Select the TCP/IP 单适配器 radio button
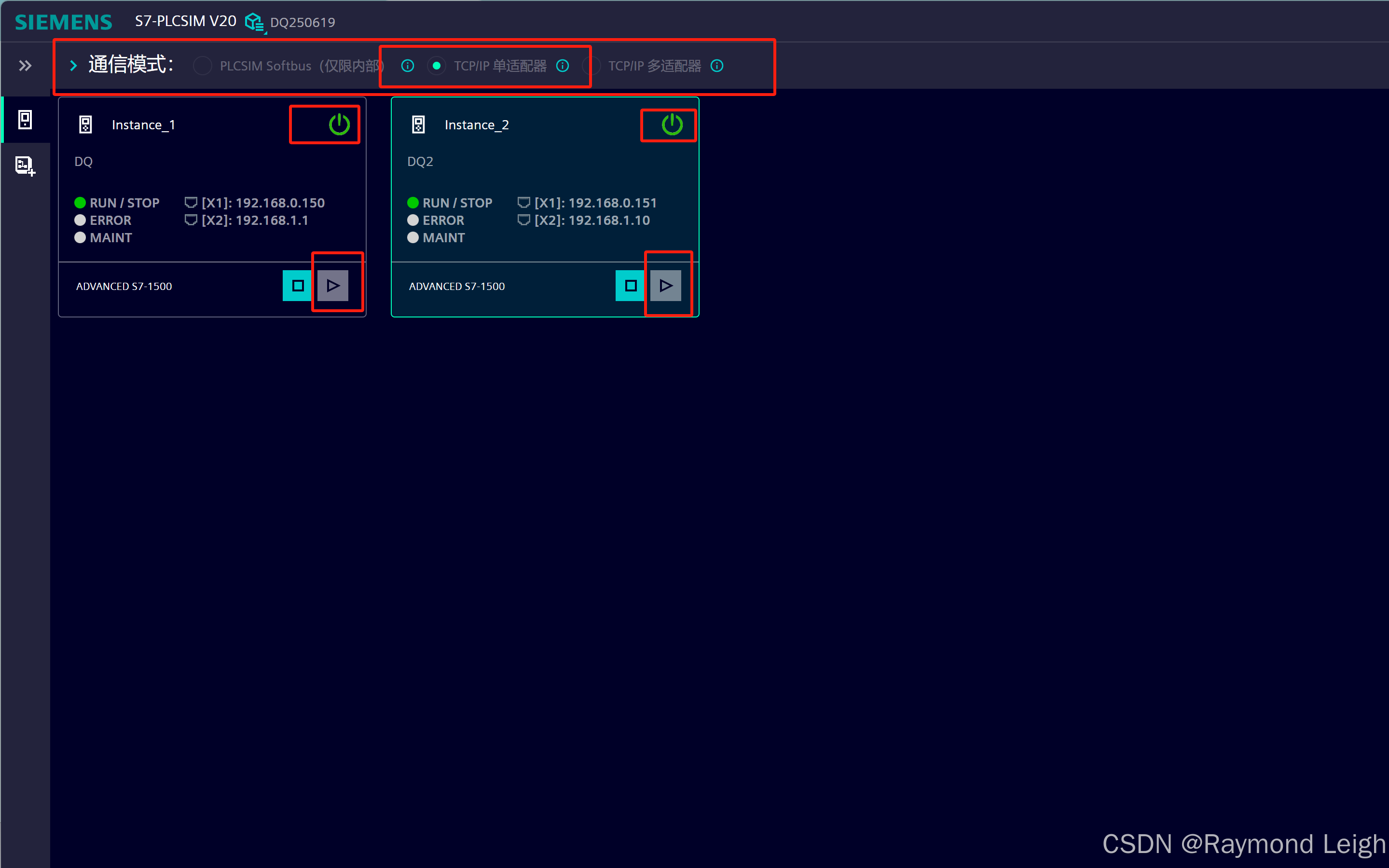The height and width of the screenshot is (868, 1389). point(437,66)
